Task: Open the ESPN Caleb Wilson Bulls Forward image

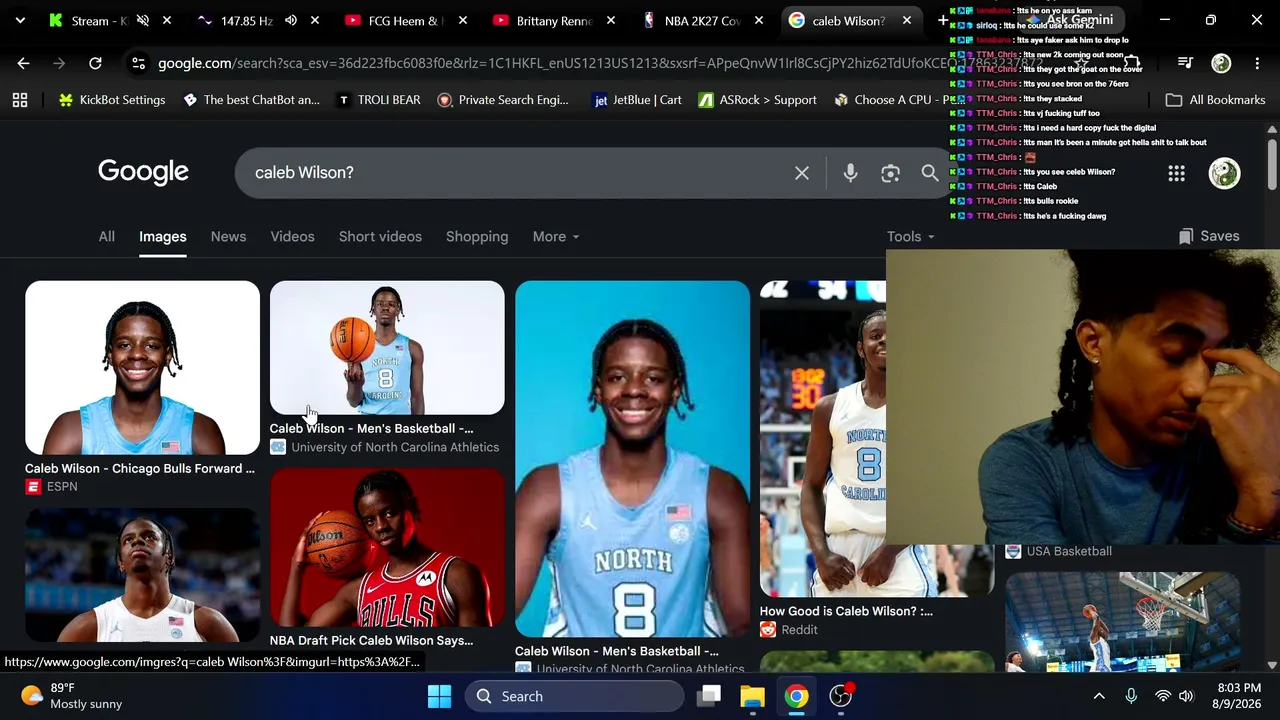Action: [x=142, y=367]
